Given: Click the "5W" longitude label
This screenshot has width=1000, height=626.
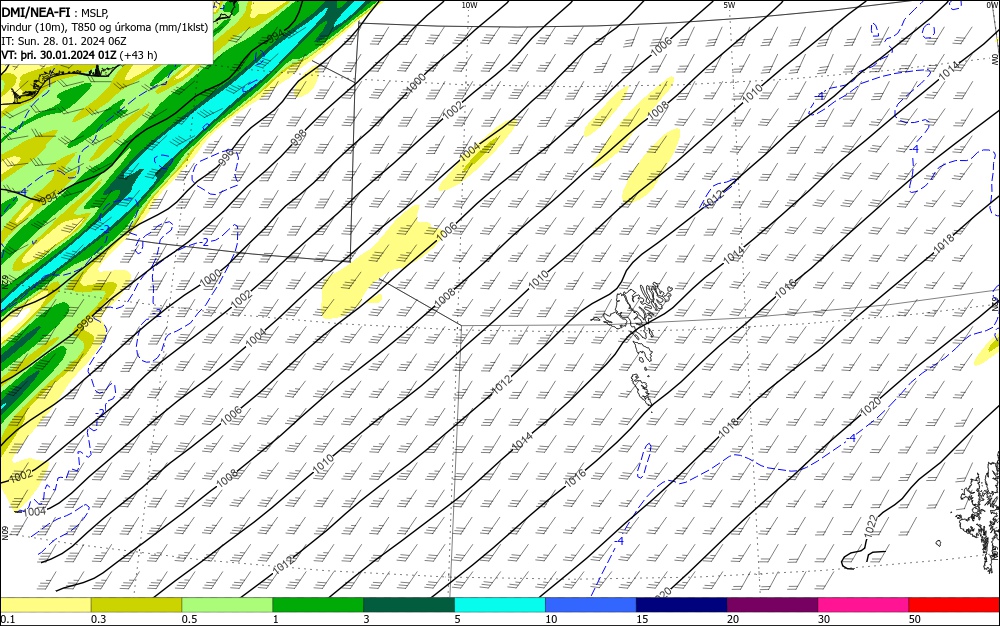Looking at the screenshot, I should pyautogui.click(x=729, y=5).
